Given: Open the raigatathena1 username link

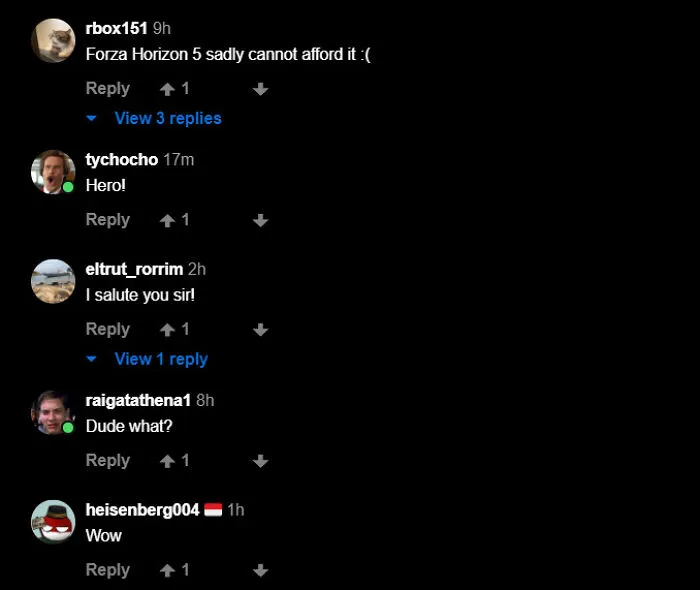Looking at the screenshot, I should tap(138, 400).
